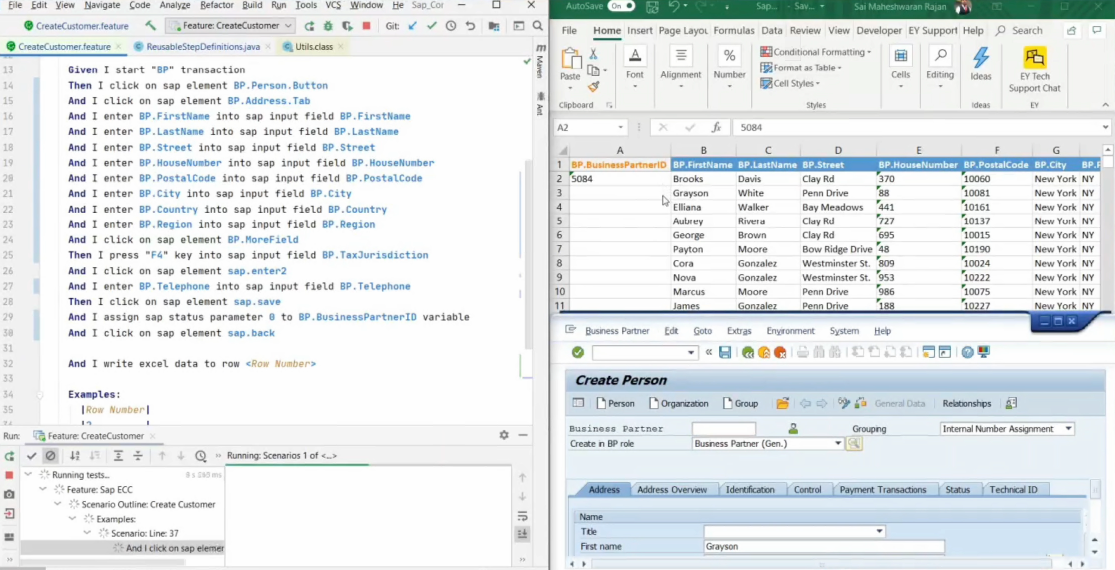The image size is (1115, 570).
Task: Click the IntelliJ search magnifier icon
Action: pyautogui.click(x=540, y=26)
